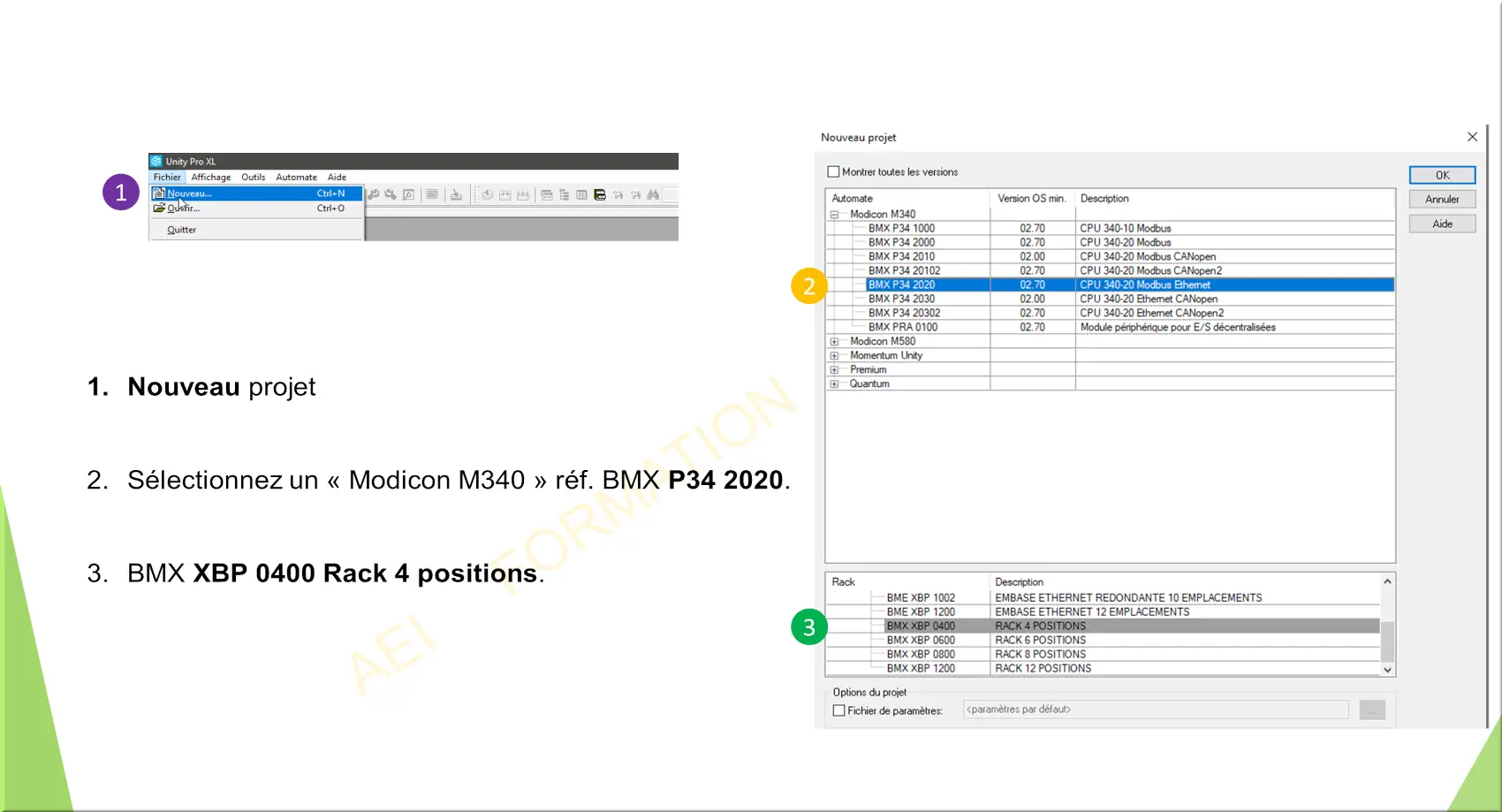Click 'EMBASE ETHERNET REDONDANTE 10 EMPLACEMENTS' text

1128,598
